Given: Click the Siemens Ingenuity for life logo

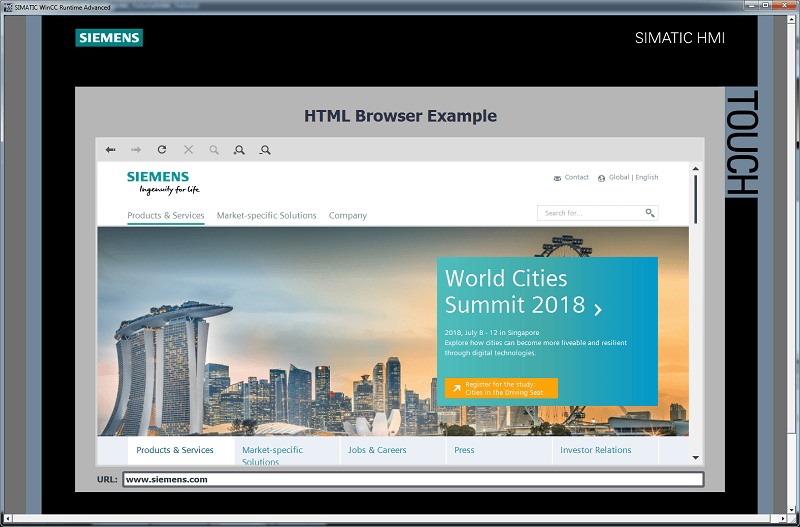Looking at the screenshot, I should click(163, 183).
